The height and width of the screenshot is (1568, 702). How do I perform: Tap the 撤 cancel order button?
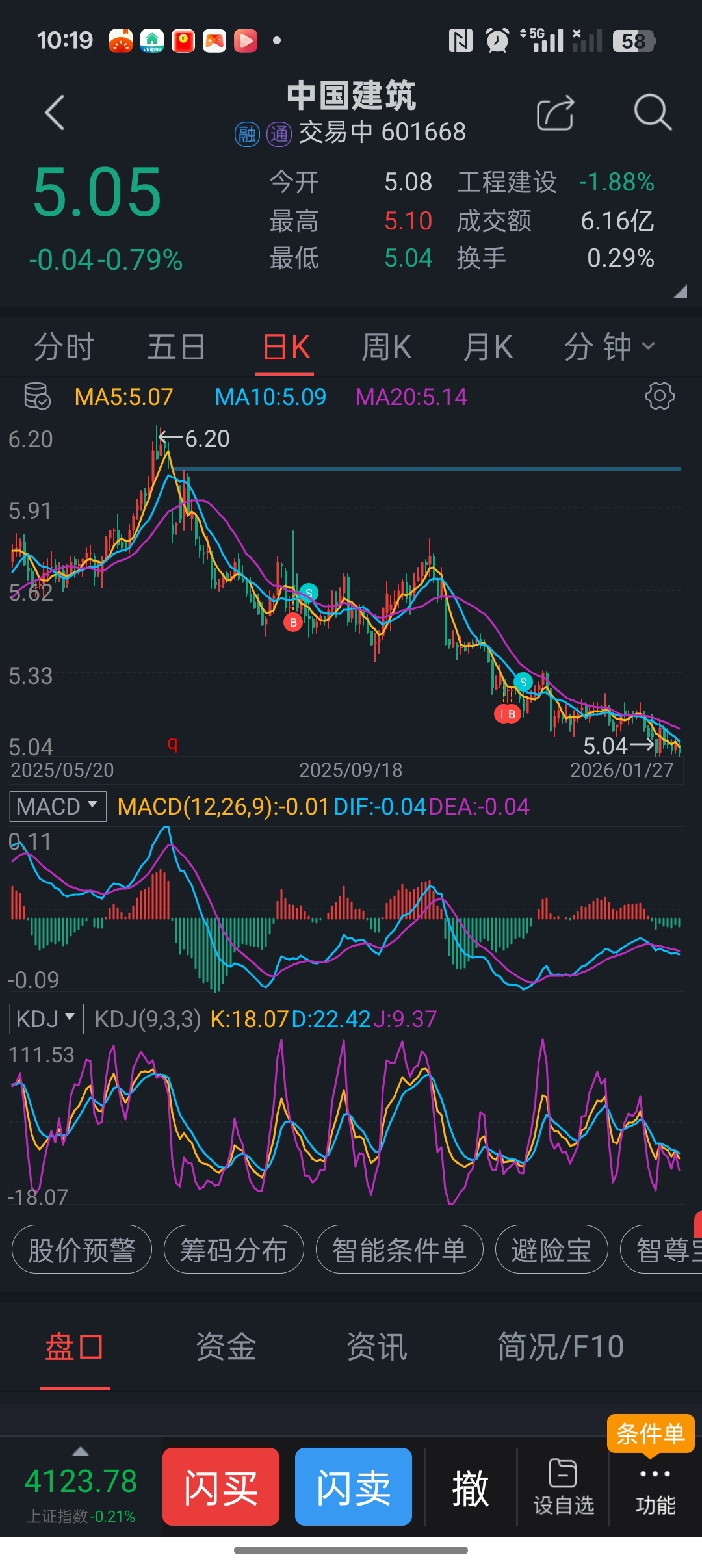(x=470, y=1488)
